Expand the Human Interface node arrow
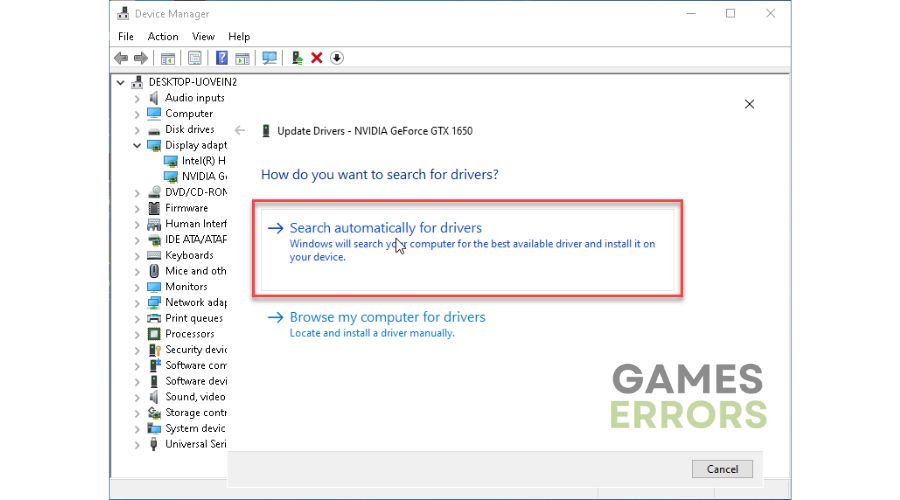Image resolution: width=900 pixels, height=500 pixels. pyautogui.click(x=137, y=224)
